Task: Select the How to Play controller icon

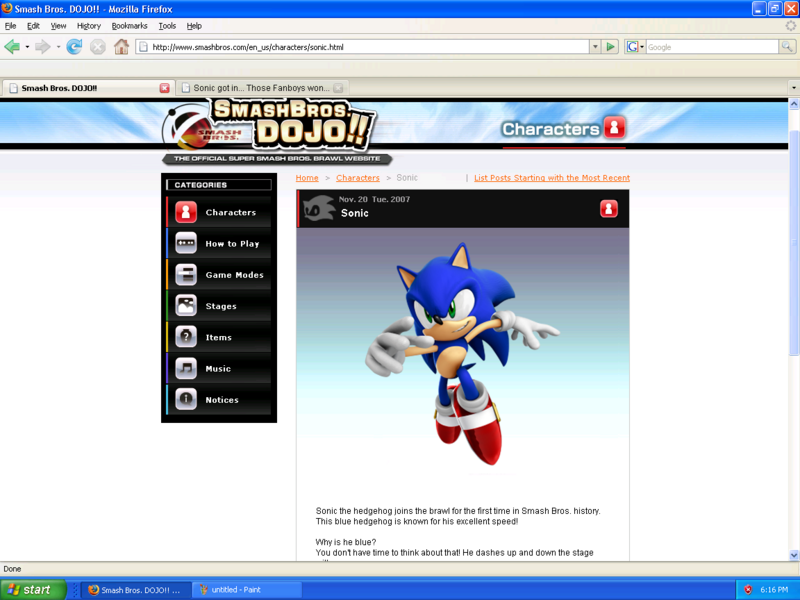Action: (186, 243)
